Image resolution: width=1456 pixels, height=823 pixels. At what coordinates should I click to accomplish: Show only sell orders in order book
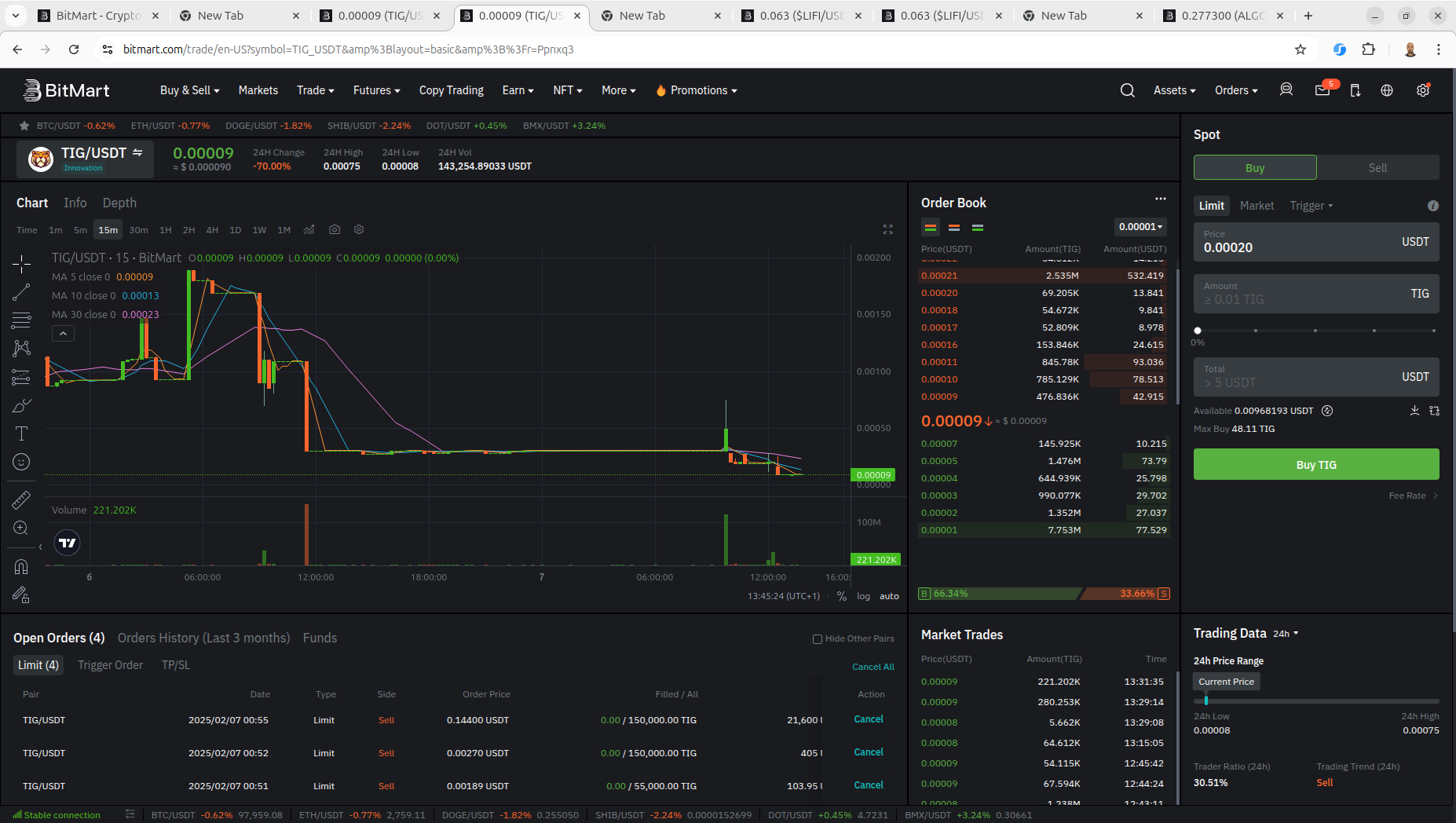coord(954,228)
